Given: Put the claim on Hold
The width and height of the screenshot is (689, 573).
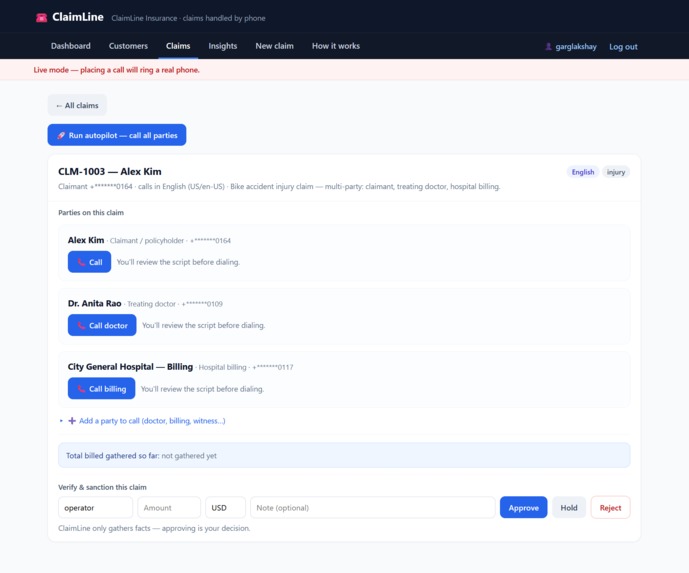Looking at the screenshot, I should [x=569, y=508].
